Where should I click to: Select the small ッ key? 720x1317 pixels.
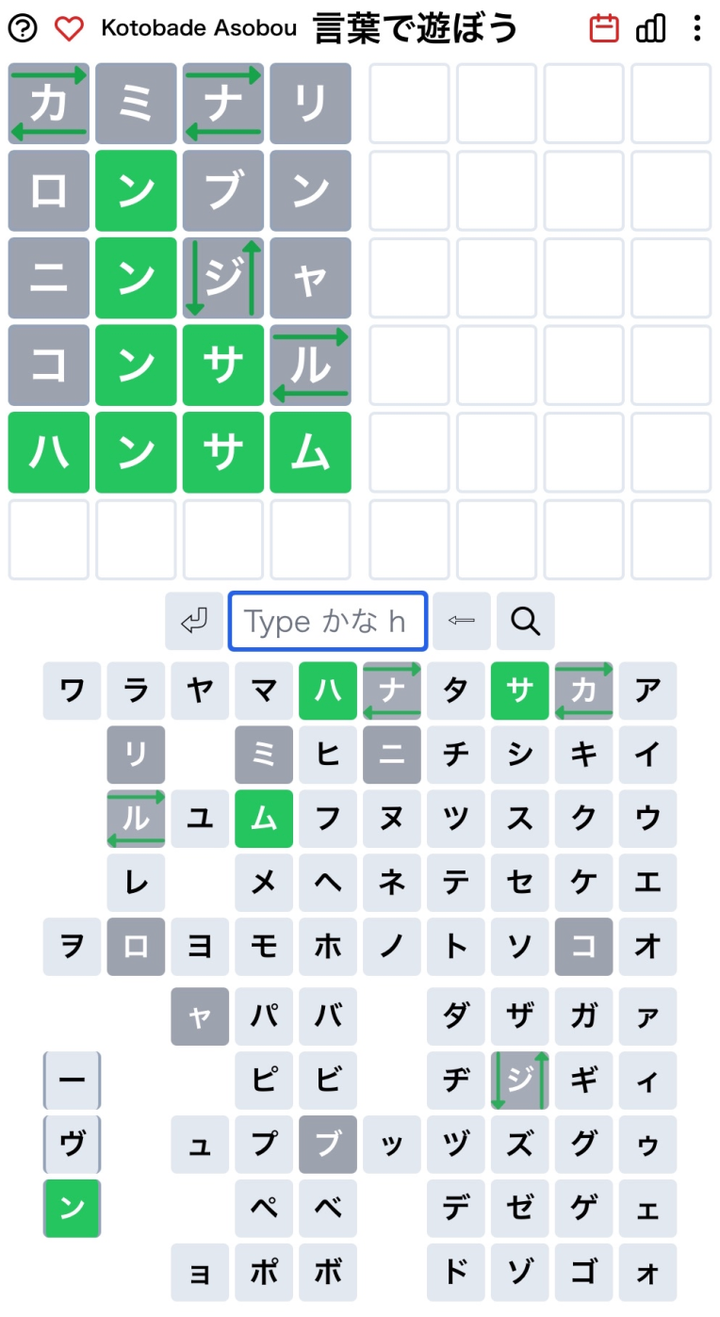(392, 1144)
